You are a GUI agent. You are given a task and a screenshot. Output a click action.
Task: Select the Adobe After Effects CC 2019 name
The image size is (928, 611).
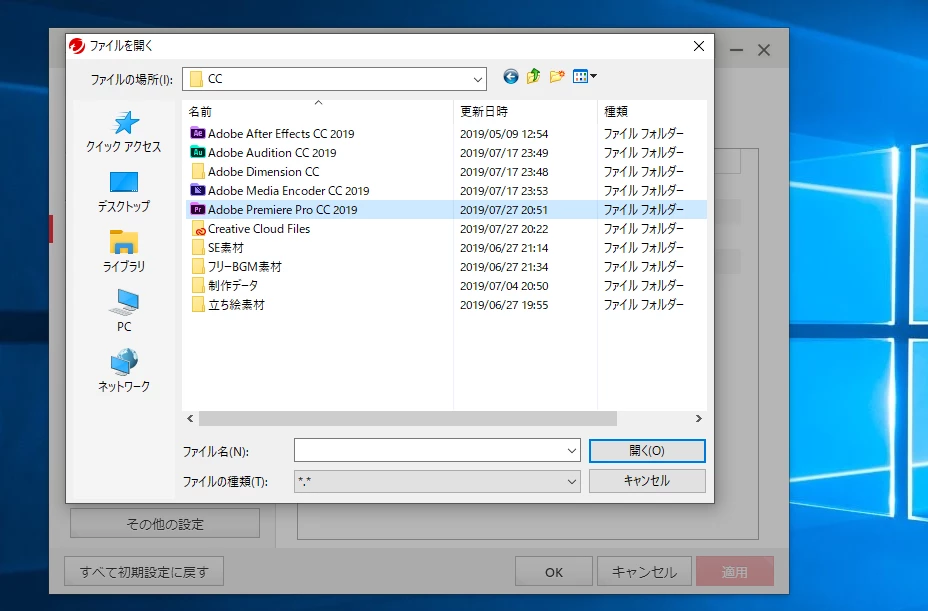click(x=281, y=134)
